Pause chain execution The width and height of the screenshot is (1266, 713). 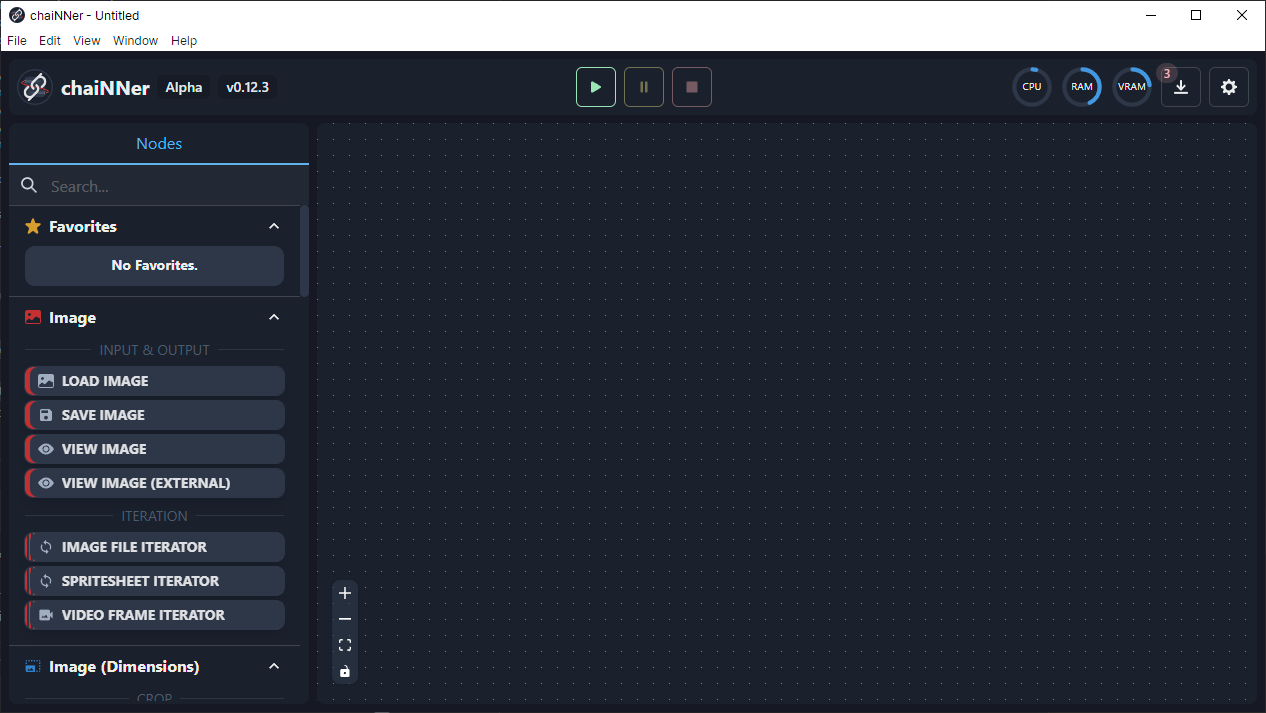(643, 87)
